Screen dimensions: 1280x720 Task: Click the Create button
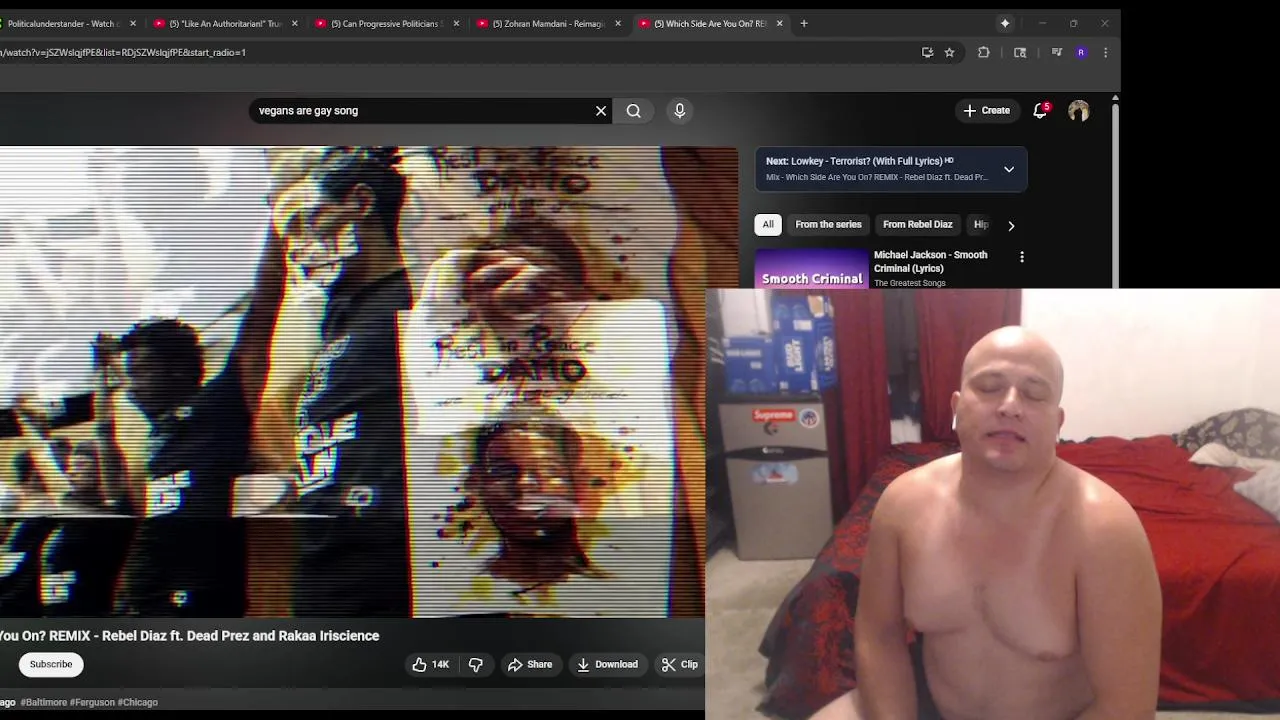click(x=986, y=111)
